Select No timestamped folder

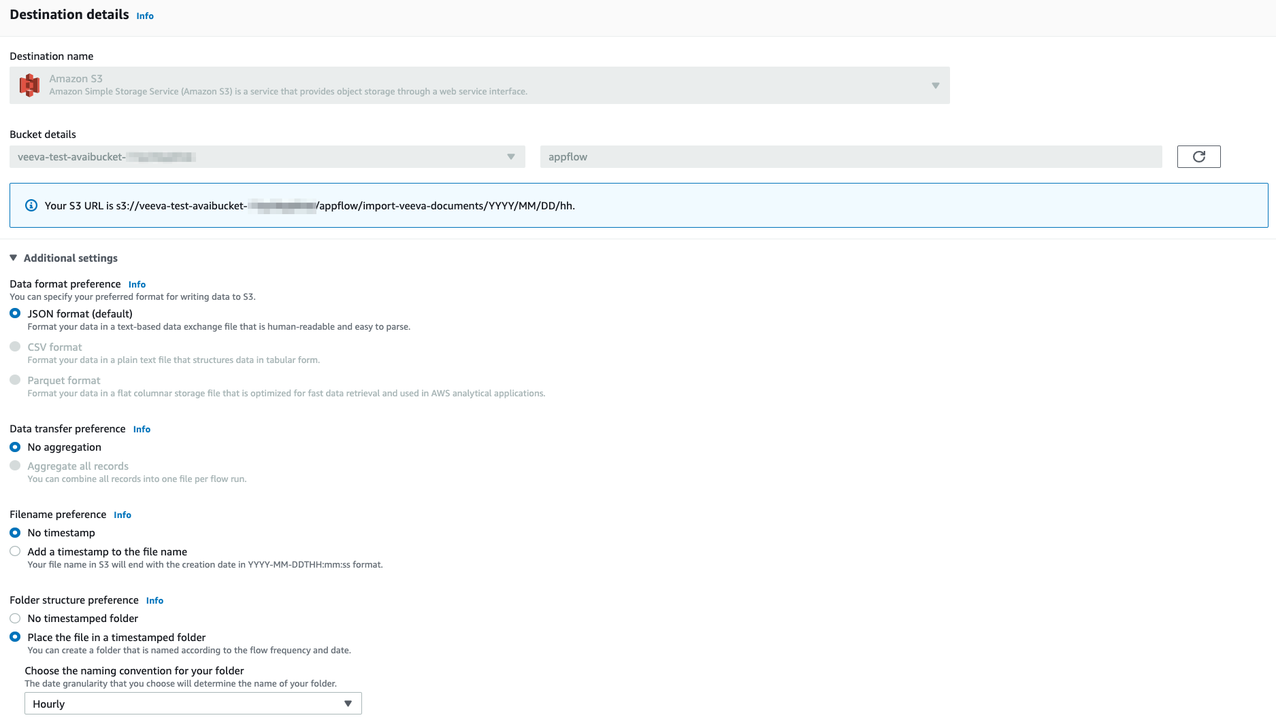pyautogui.click(x=15, y=618)
